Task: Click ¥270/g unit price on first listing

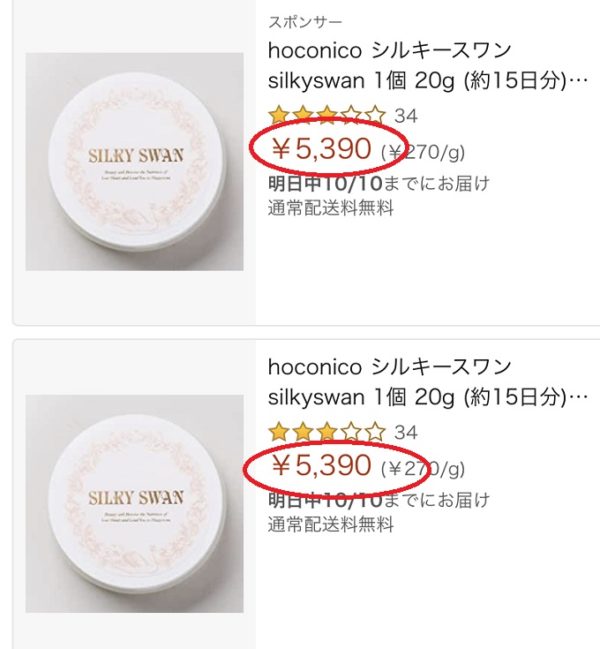Action: pyautogui.click(x=423, y=152)
